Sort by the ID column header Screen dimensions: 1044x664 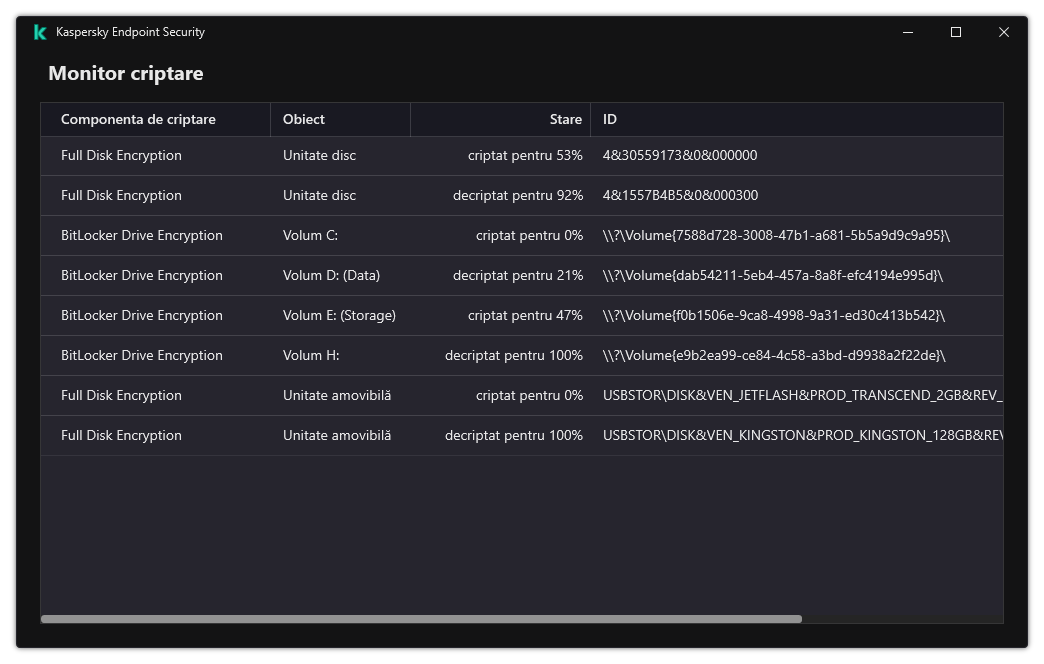(610, 119)
